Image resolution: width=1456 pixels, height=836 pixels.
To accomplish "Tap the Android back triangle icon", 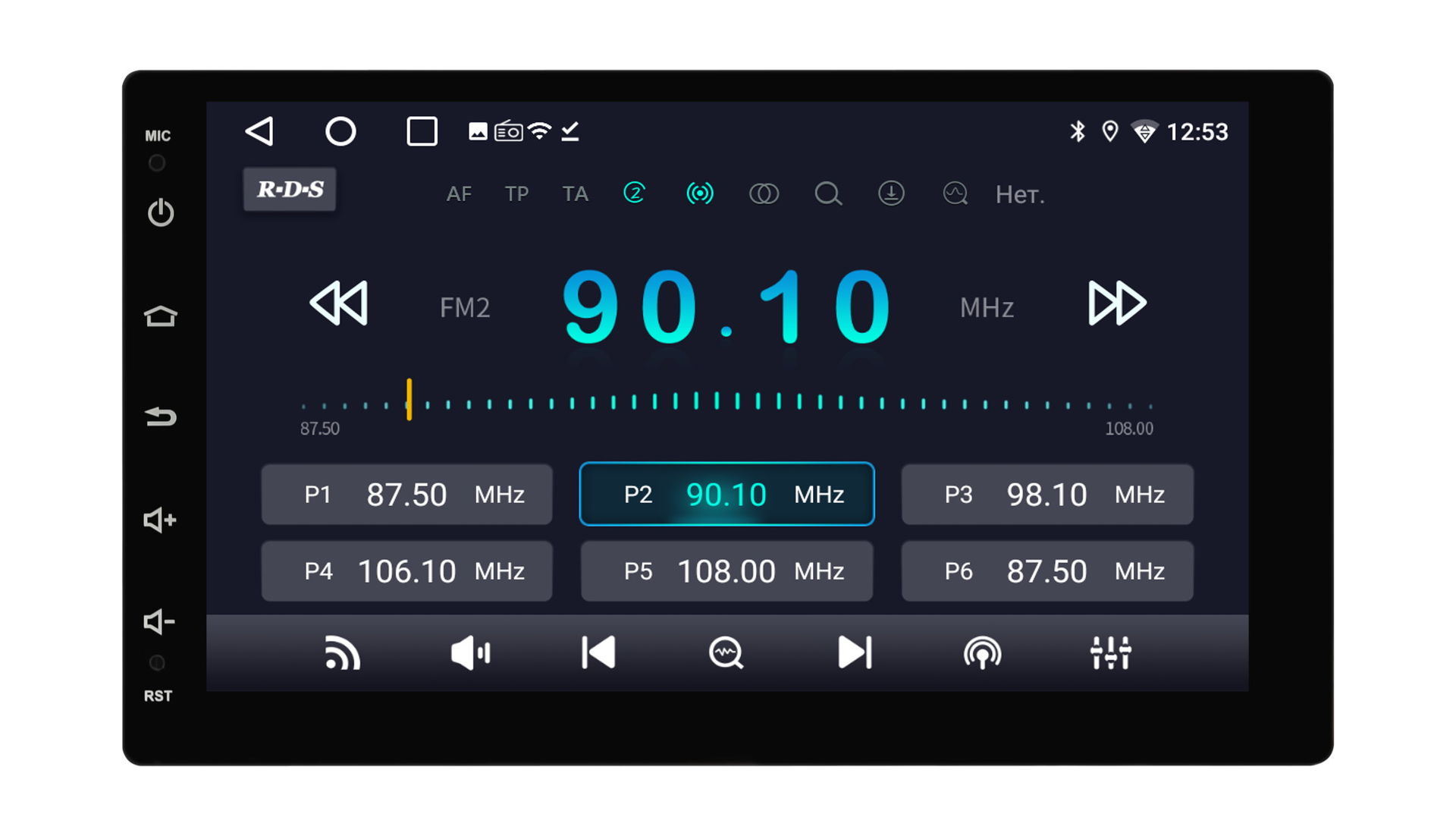I will pyautogui.click(x=259, y=131).
